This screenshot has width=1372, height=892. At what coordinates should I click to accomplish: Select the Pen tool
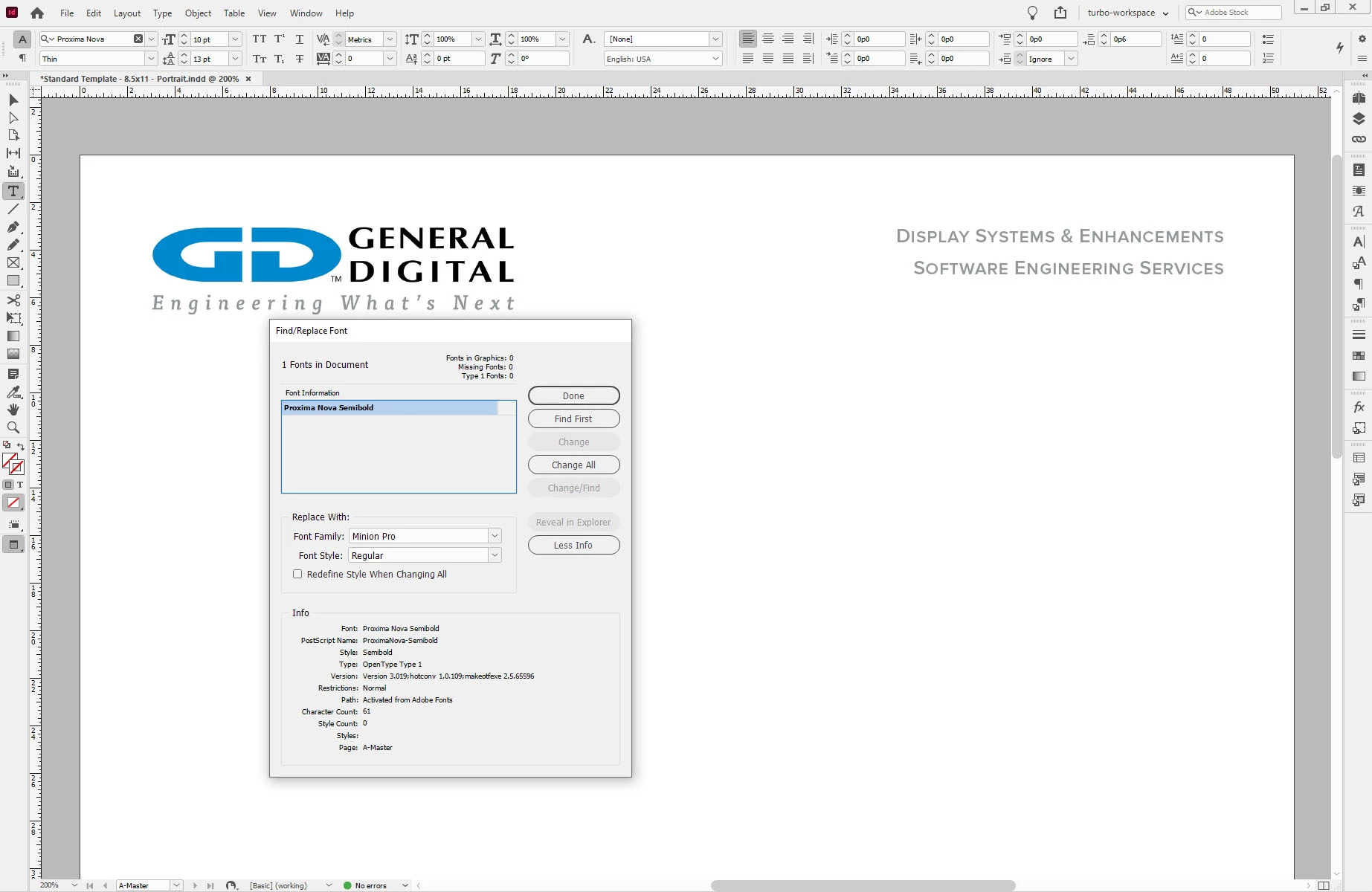13,227
